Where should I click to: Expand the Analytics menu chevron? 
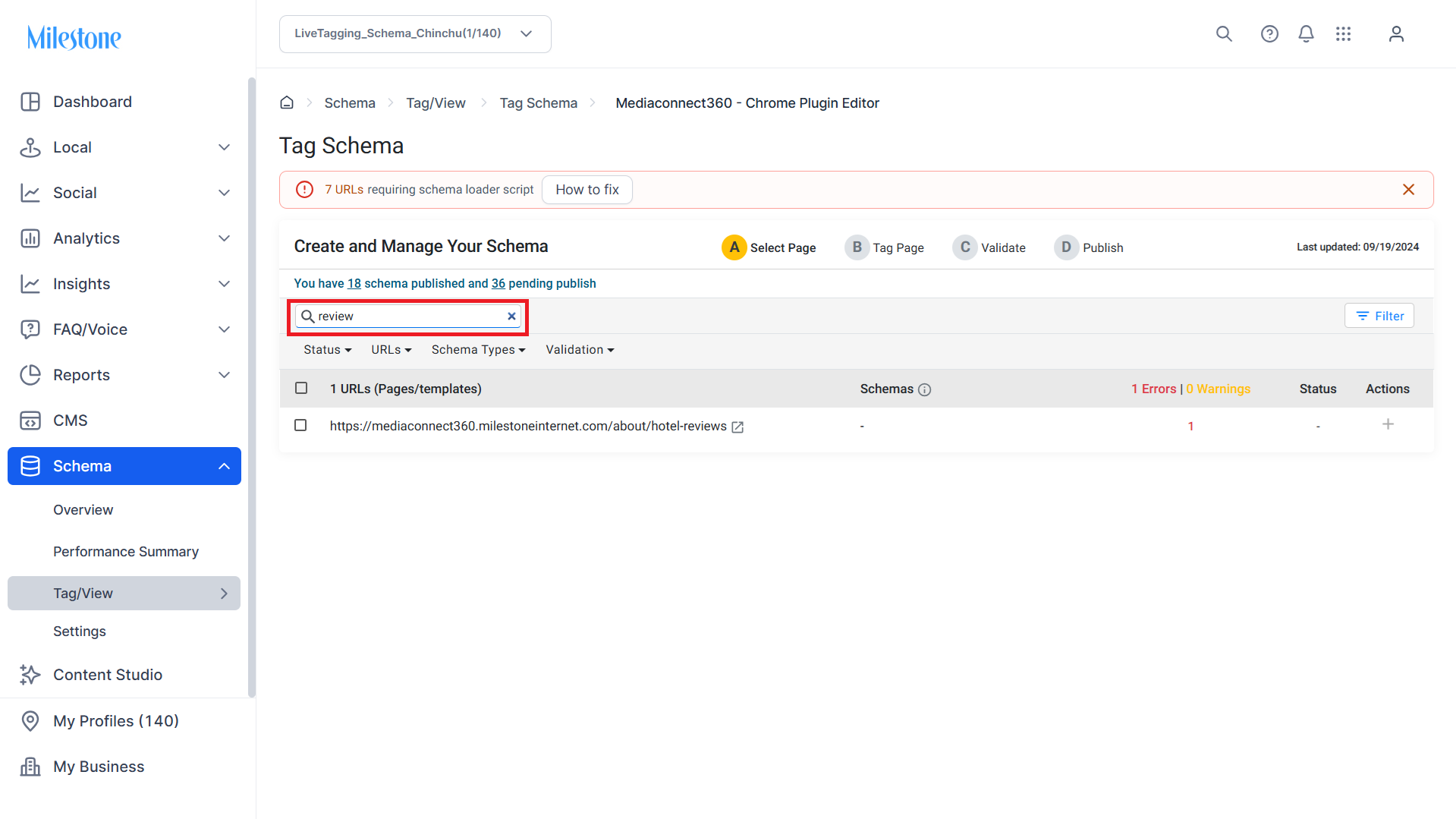pos(224,238)
